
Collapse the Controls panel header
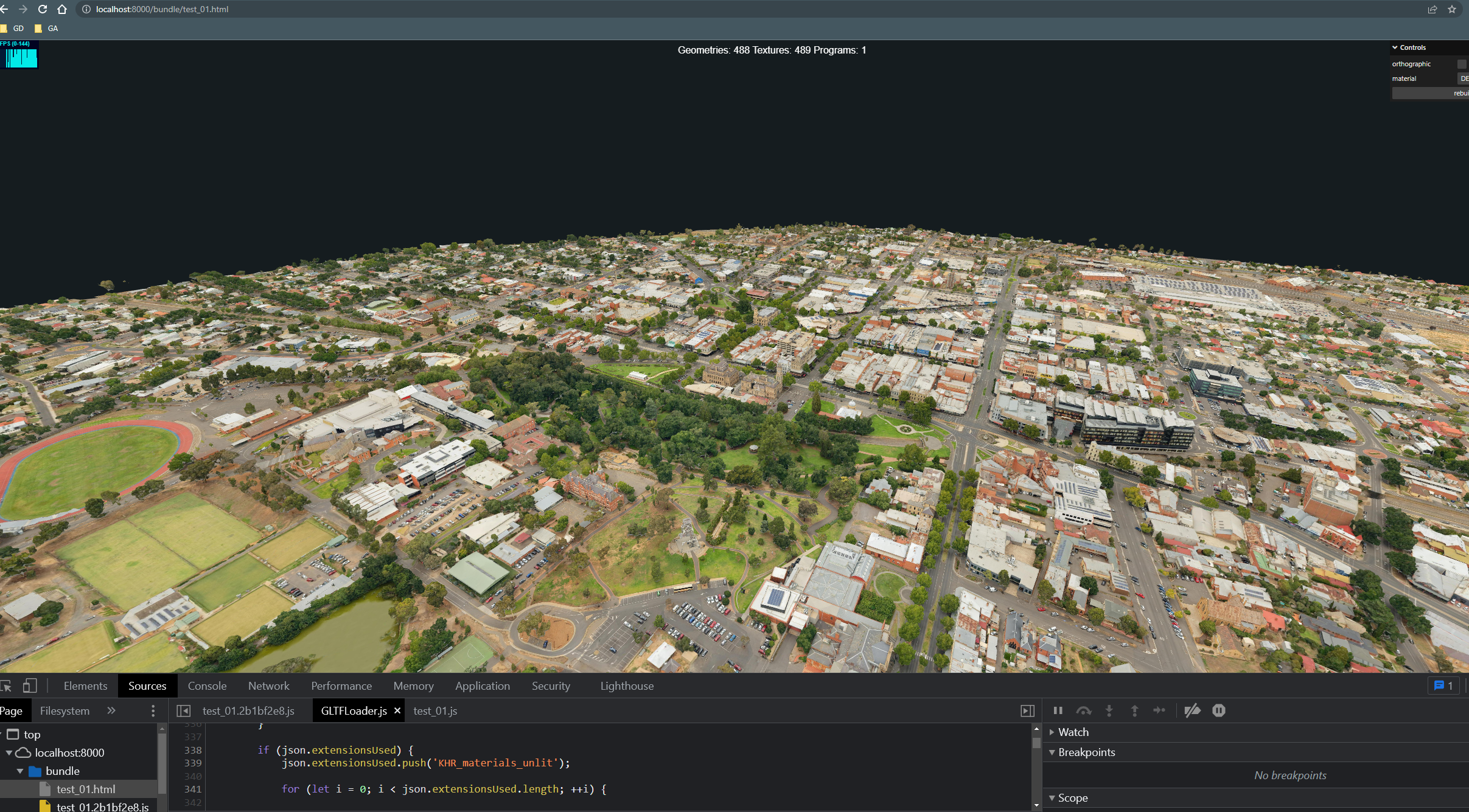click(1429, 47)
